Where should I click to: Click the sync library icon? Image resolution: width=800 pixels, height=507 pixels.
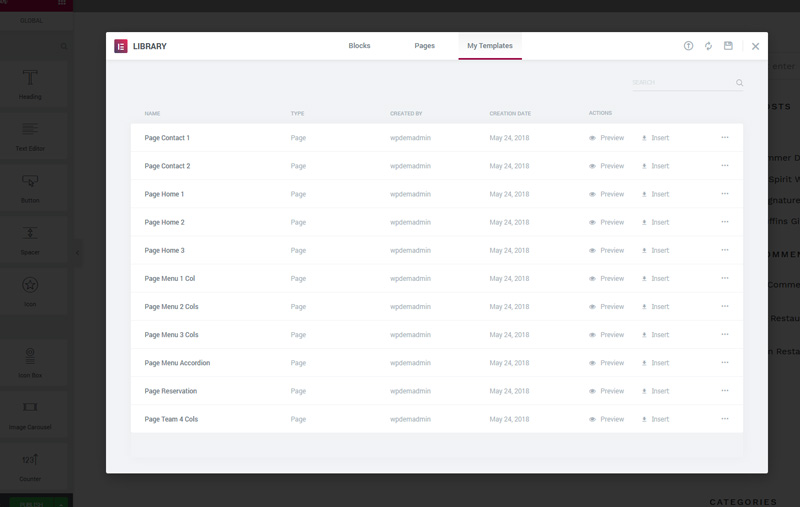point(708,46)
